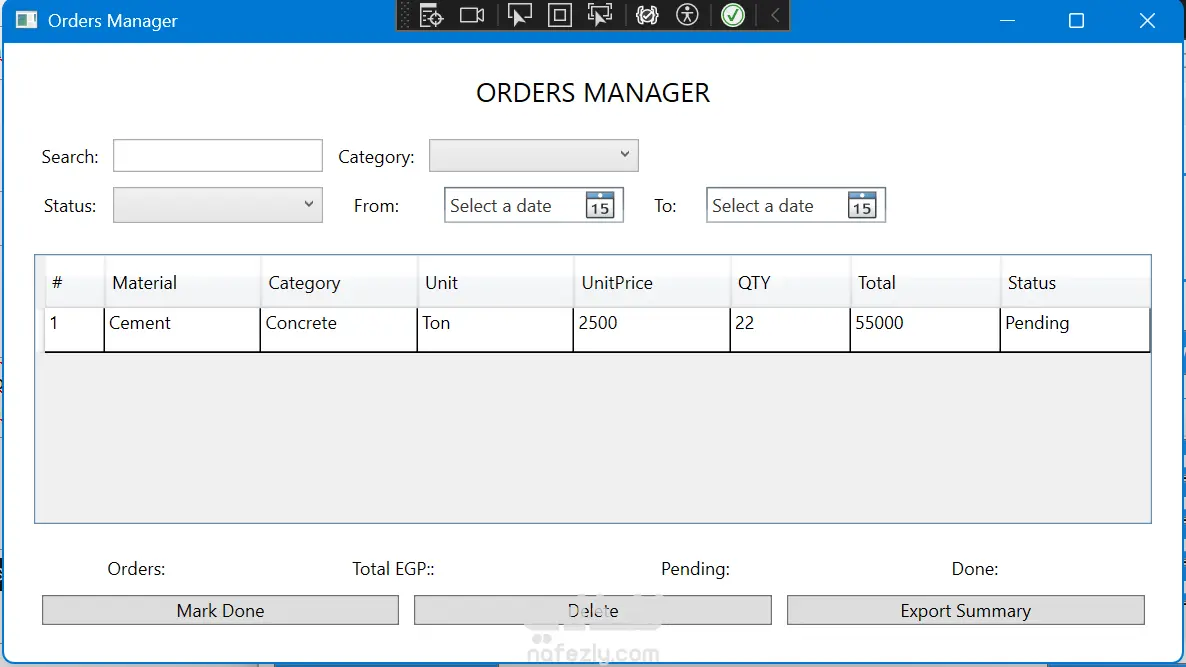Sort by the Status column header
Image resolution: width=1186 pixels, height=667 pixels.
(1075, 282)
